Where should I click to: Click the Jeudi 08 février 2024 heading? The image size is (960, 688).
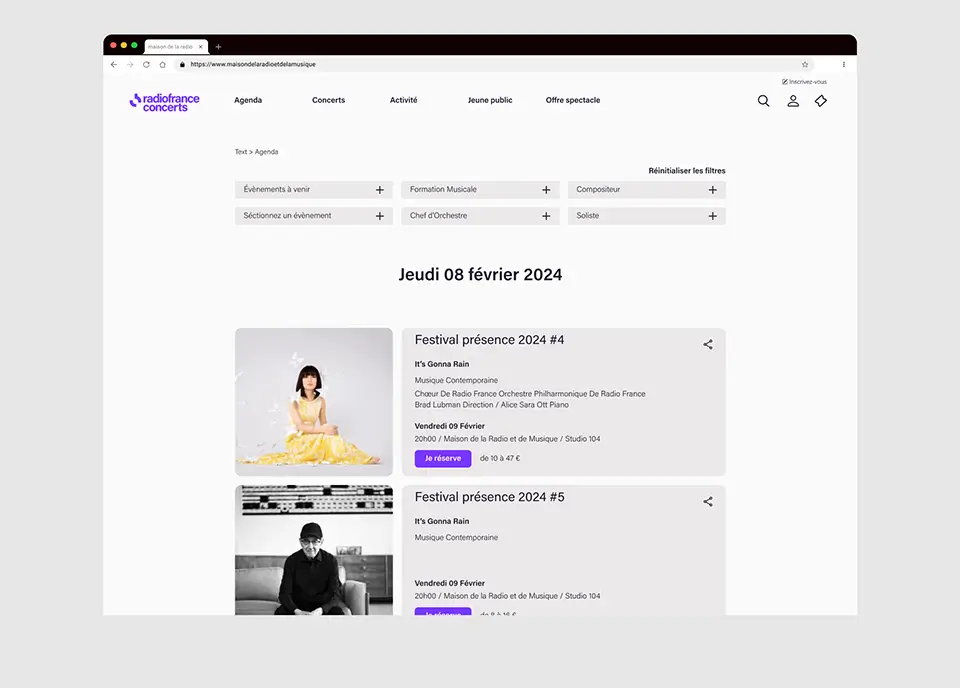(480, 275)
